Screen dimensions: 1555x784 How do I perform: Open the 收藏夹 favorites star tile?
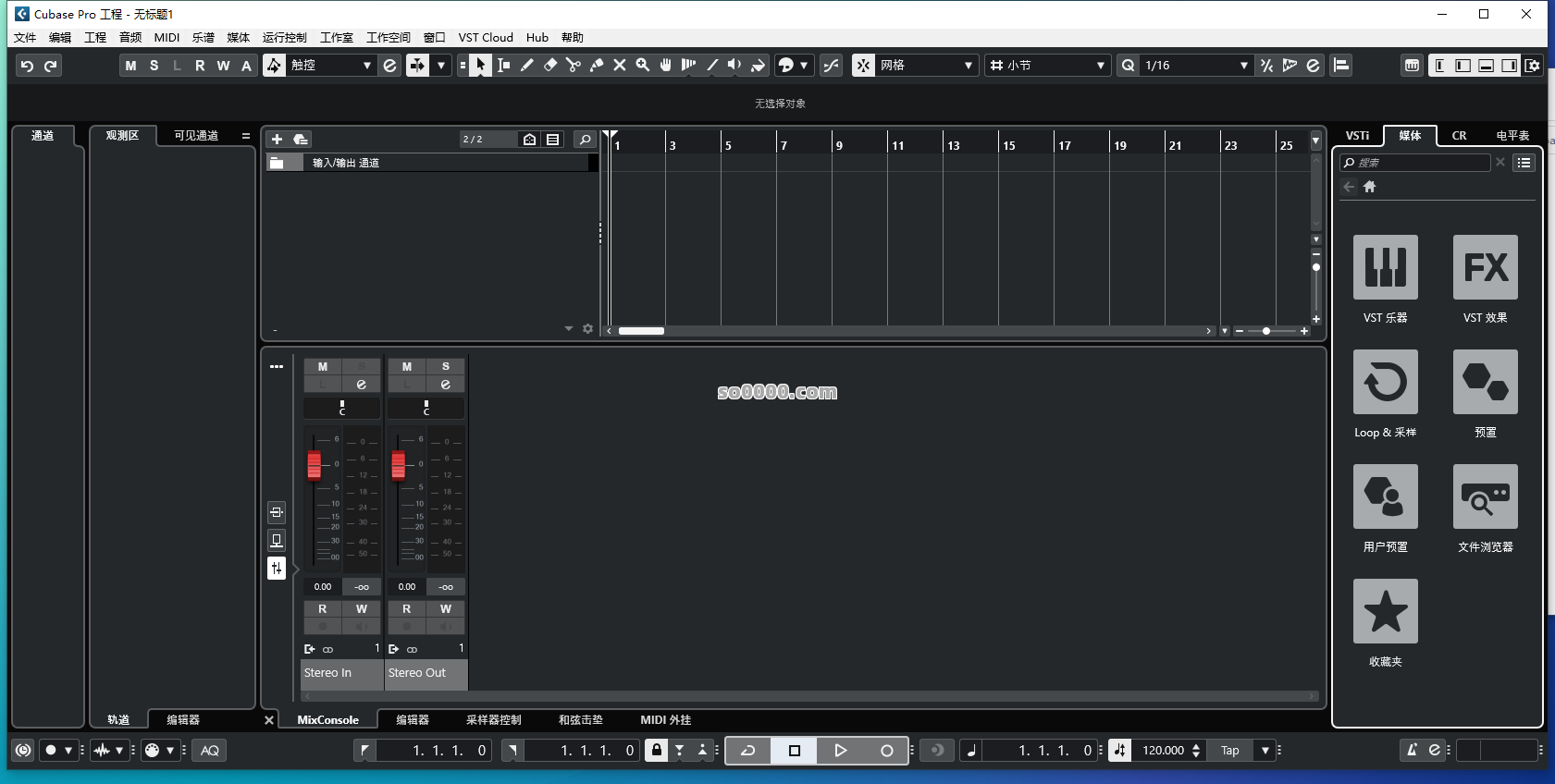pos(1385,611)
